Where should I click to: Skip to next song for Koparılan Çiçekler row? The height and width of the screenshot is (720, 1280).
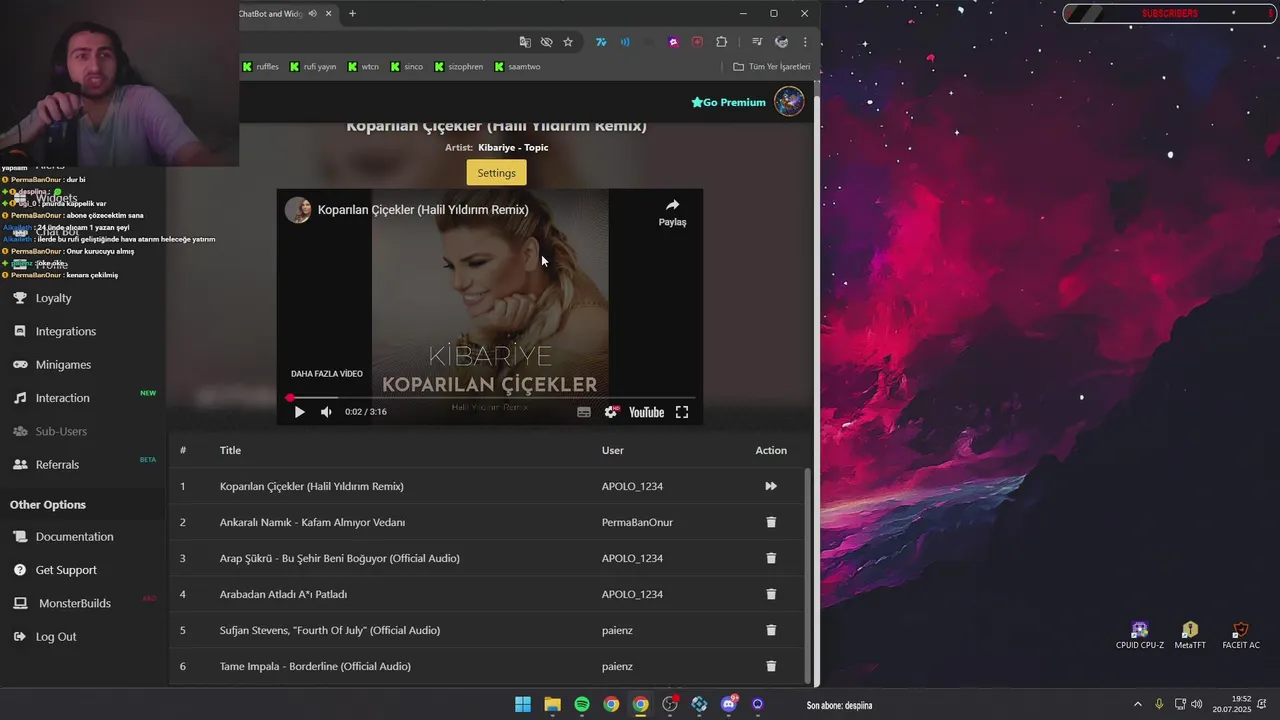coord(771,486)
